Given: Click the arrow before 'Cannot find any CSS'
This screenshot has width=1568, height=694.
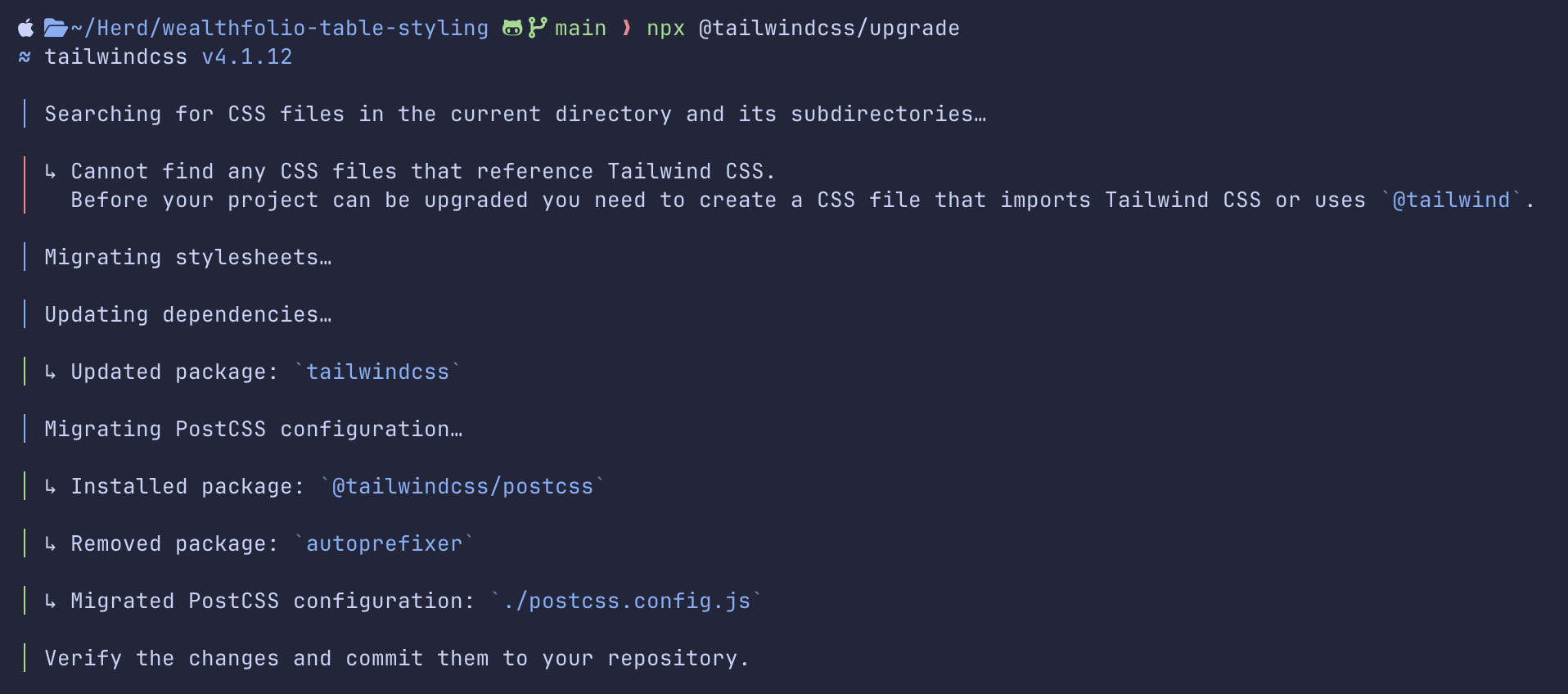Looking at the screenshot, I should 51,172.
